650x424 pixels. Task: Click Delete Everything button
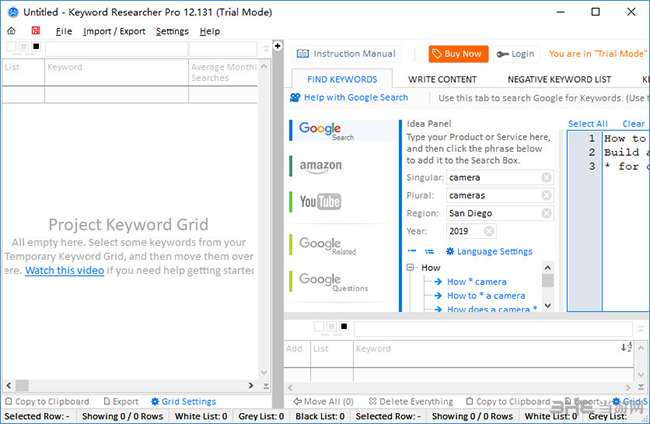411,401
